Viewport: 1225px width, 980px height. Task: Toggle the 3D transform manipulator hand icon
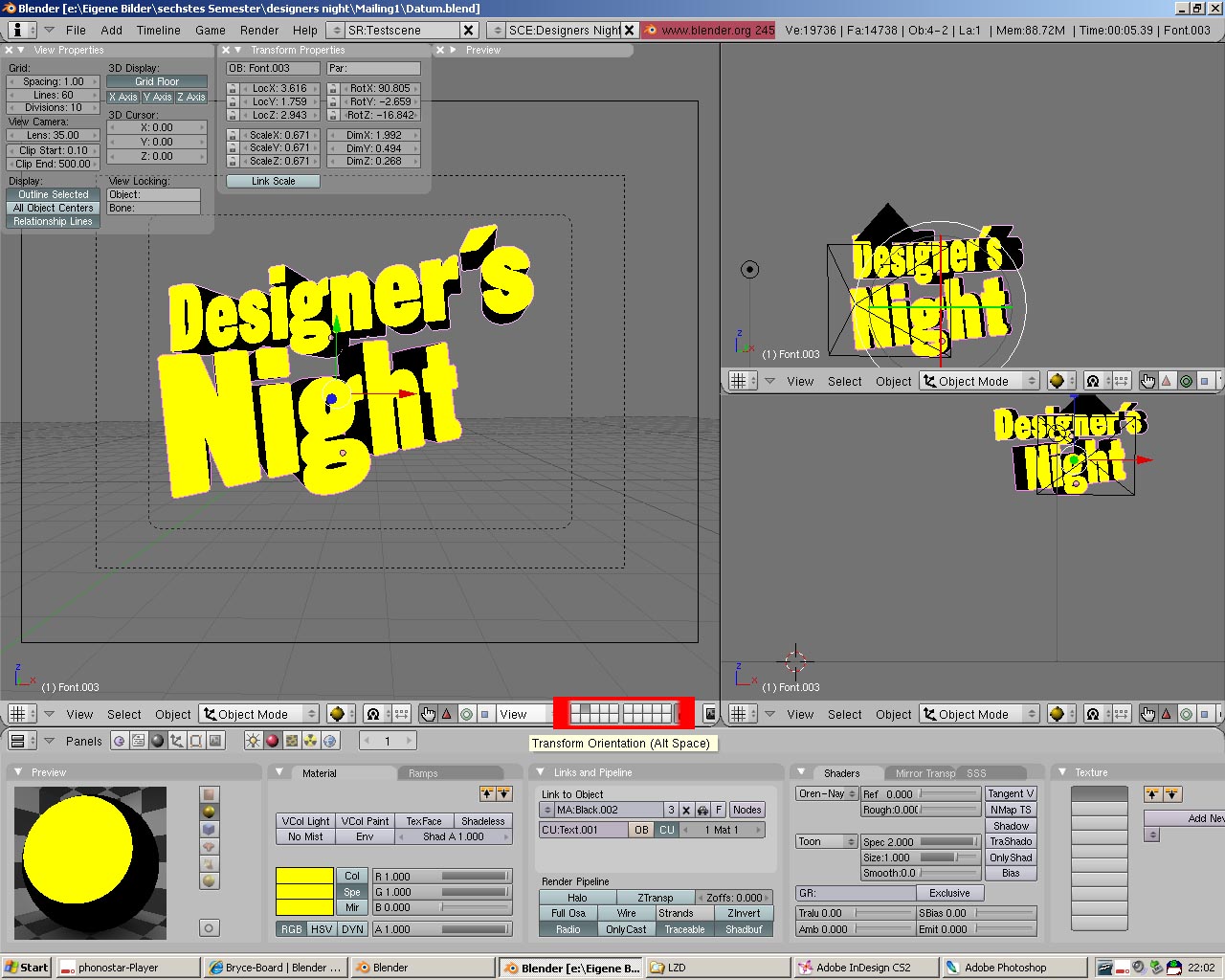(428, 714)
